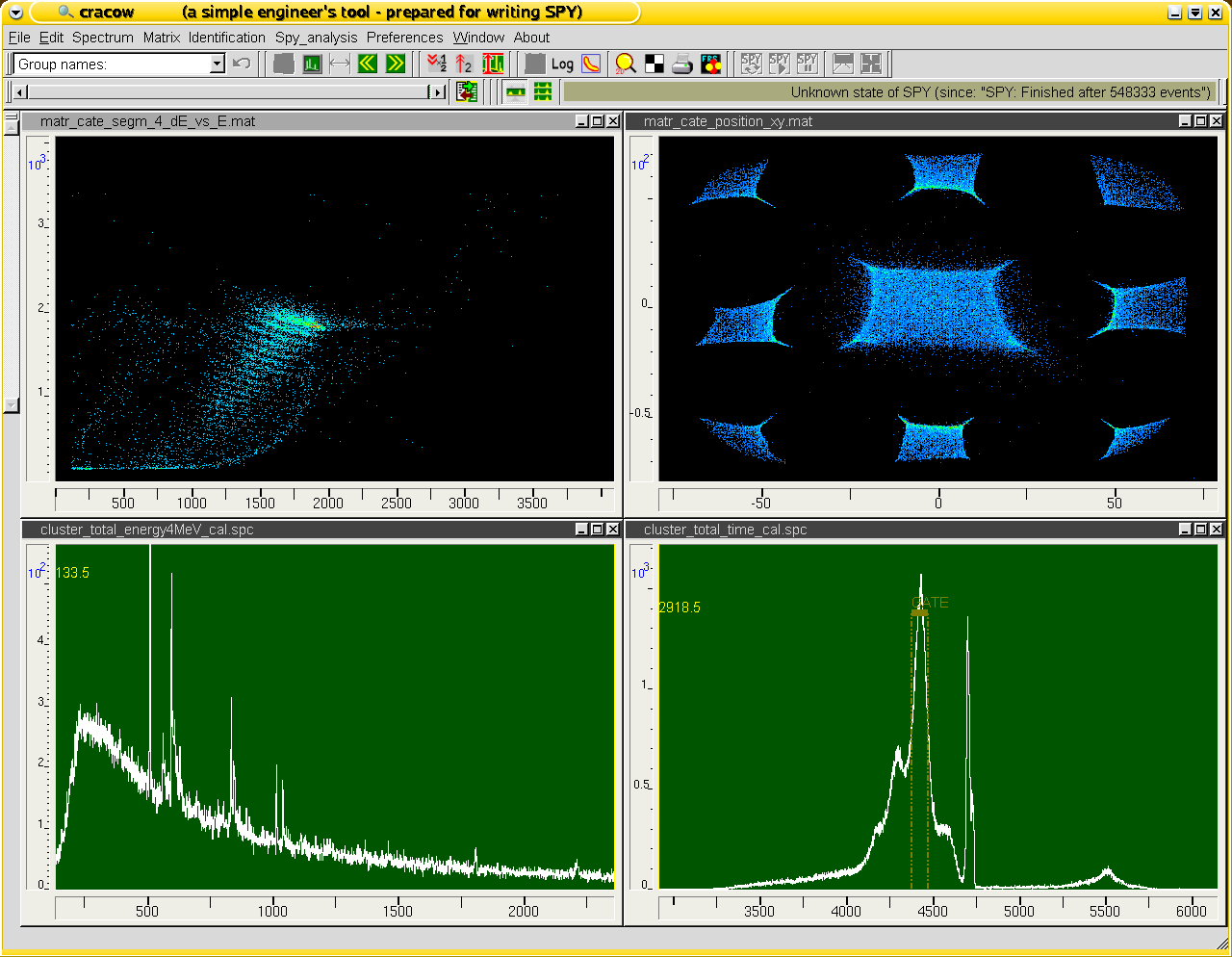Minimize the dE_vs_E matrix subwindow
Screen dimensions: 1232x957
pos(581,121)
